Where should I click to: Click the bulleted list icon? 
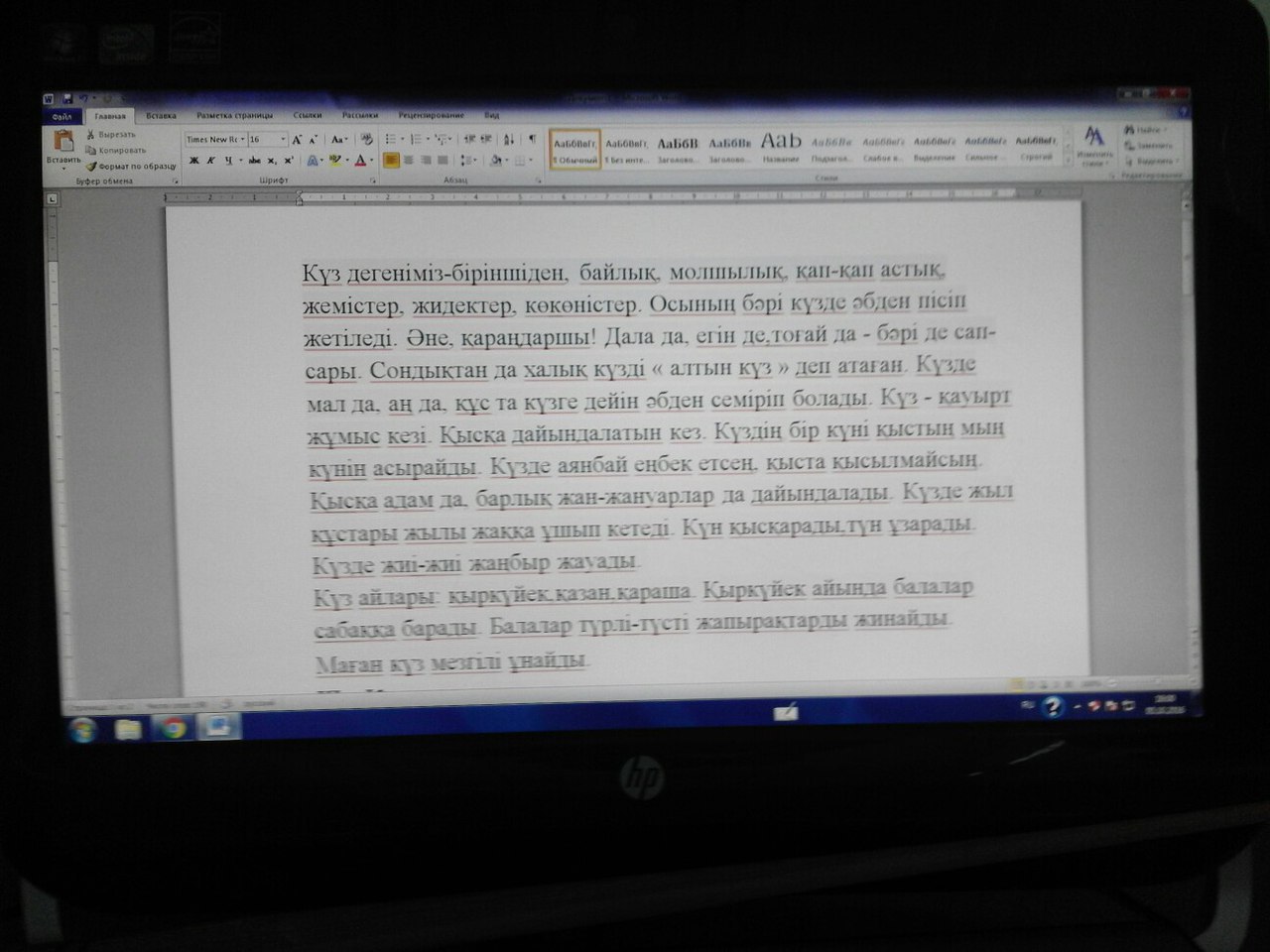[391, 140]
